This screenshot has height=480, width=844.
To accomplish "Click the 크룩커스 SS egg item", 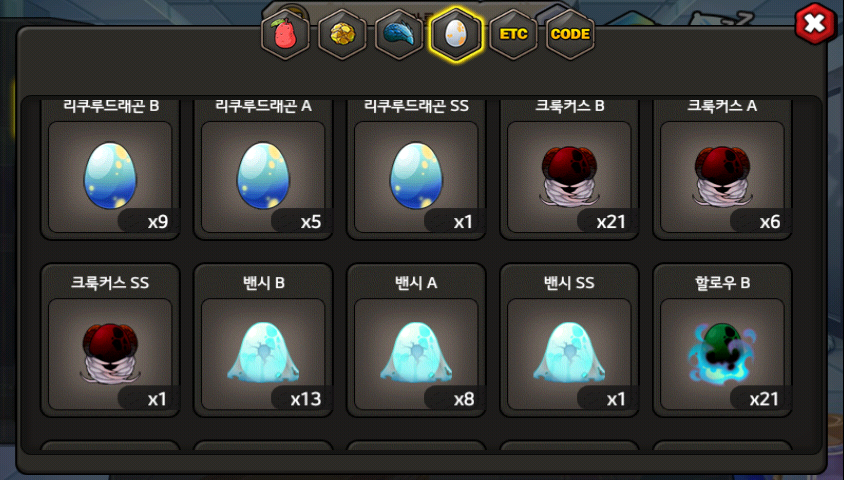I will click(110, 354).
